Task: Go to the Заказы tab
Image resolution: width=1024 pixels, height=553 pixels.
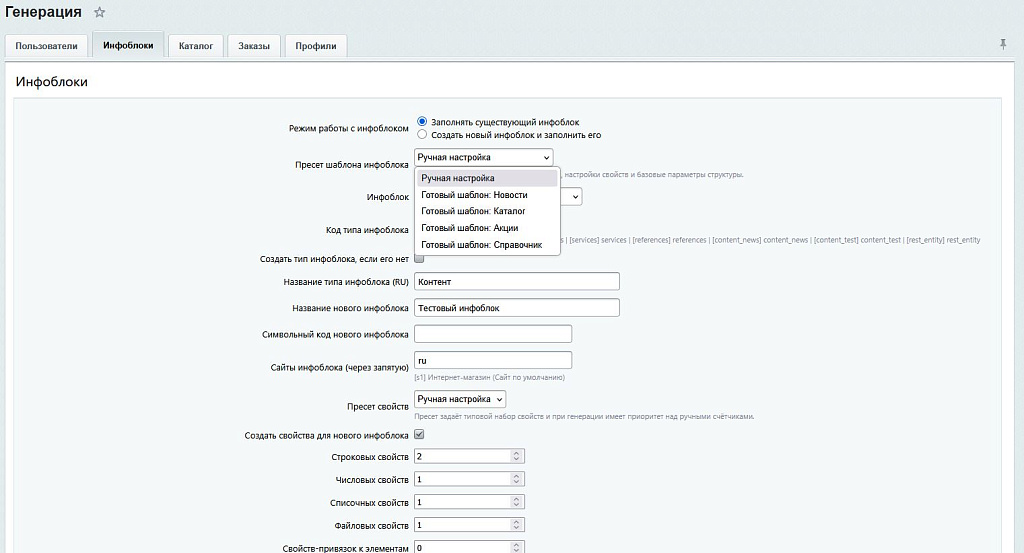Action: pos(254,46)
